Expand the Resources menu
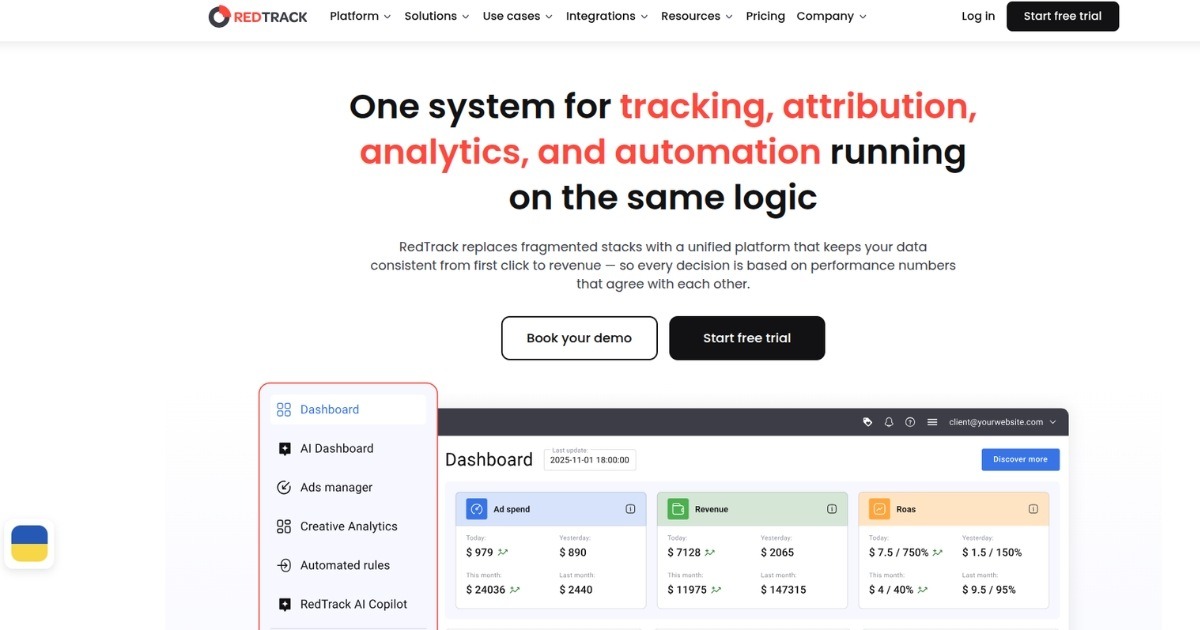The height and width of the screenshot is (630, 1200). (697, 16)
